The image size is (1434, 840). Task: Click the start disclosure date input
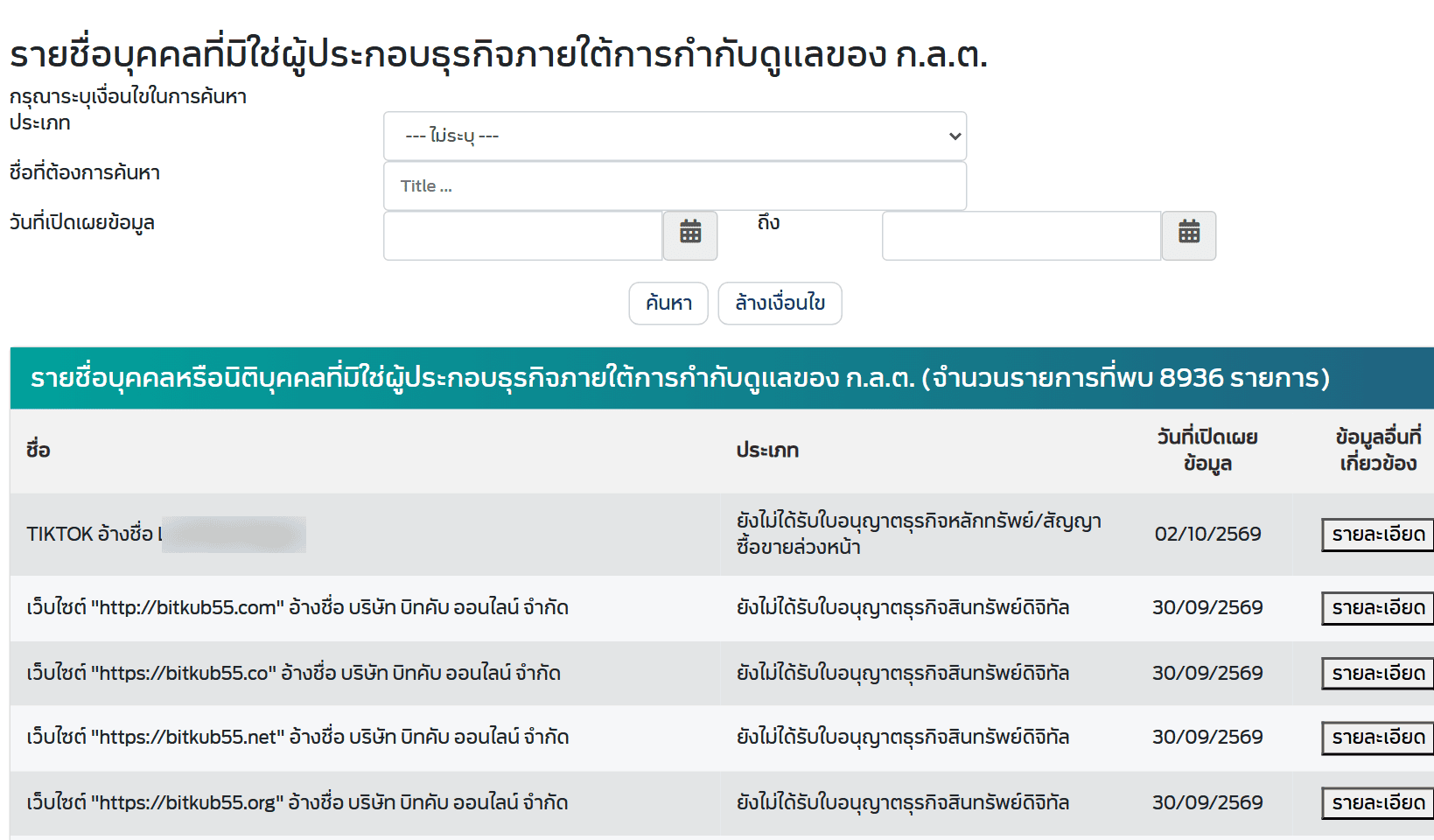pyautogui.click(x=523, y=235)
